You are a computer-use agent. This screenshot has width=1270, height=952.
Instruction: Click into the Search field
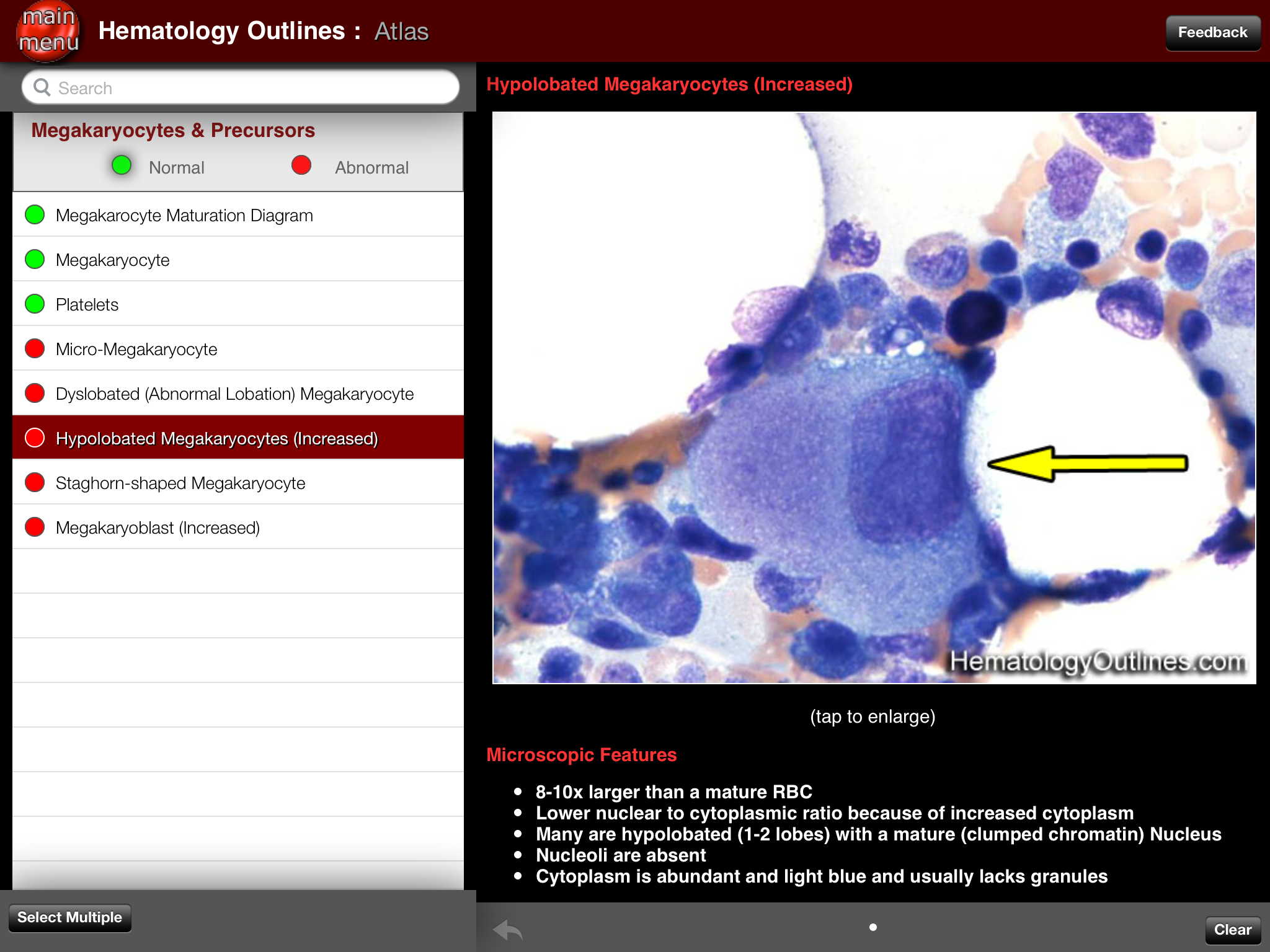pos(248,88)
